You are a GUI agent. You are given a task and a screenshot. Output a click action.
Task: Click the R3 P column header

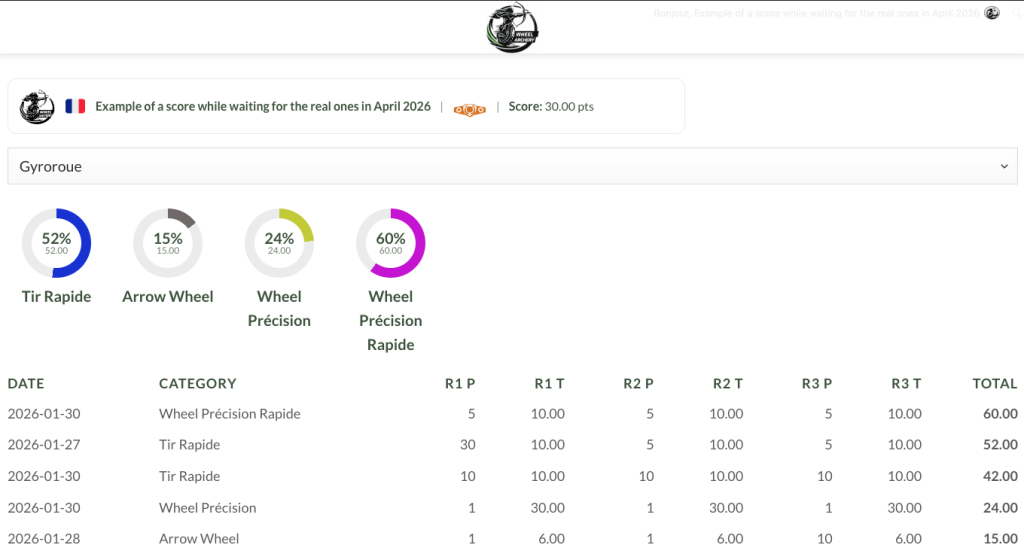point(817,383)
